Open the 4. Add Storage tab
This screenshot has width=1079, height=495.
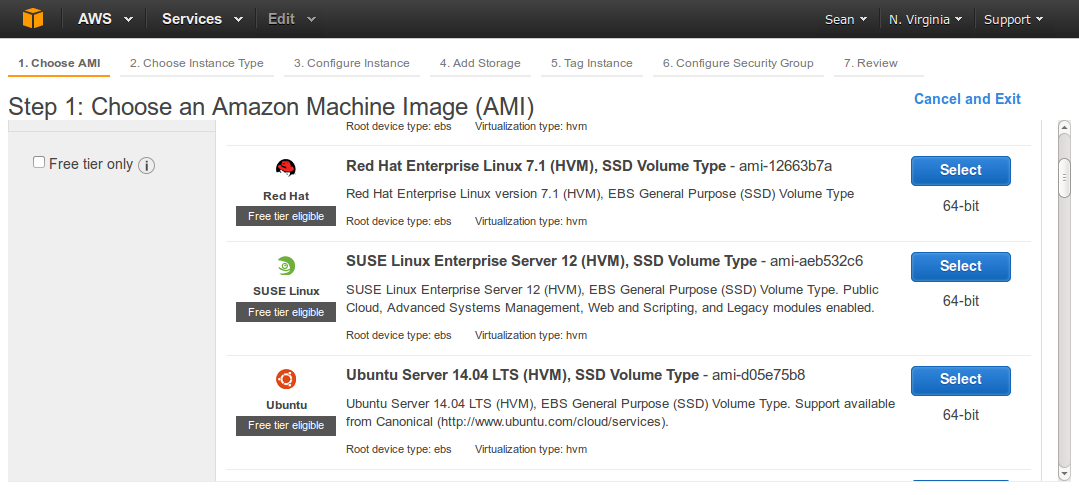[480, 63]
